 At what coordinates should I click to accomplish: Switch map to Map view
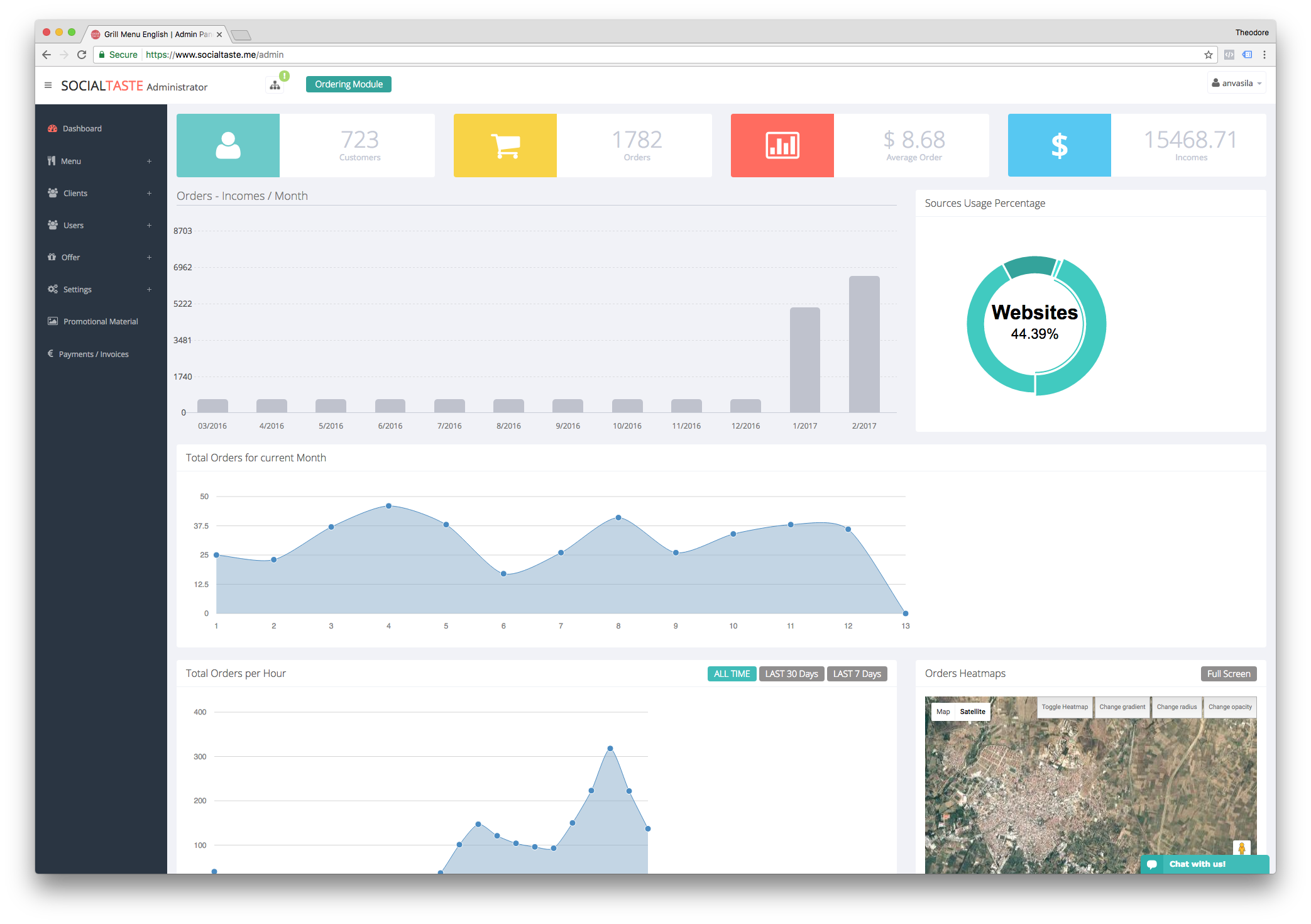pos(943,712)
